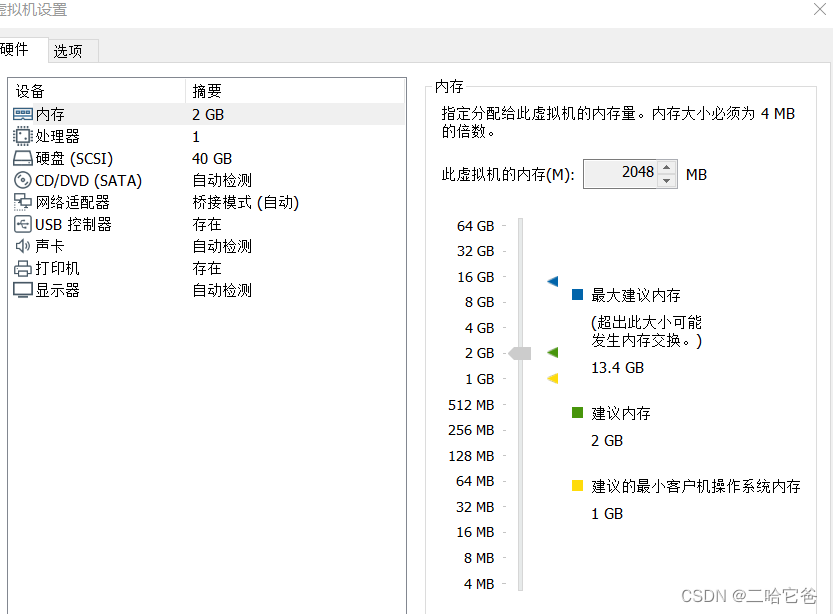Click the 64 MB mark on memory scale
Screen dimensions: 833x614
(475, 481)
